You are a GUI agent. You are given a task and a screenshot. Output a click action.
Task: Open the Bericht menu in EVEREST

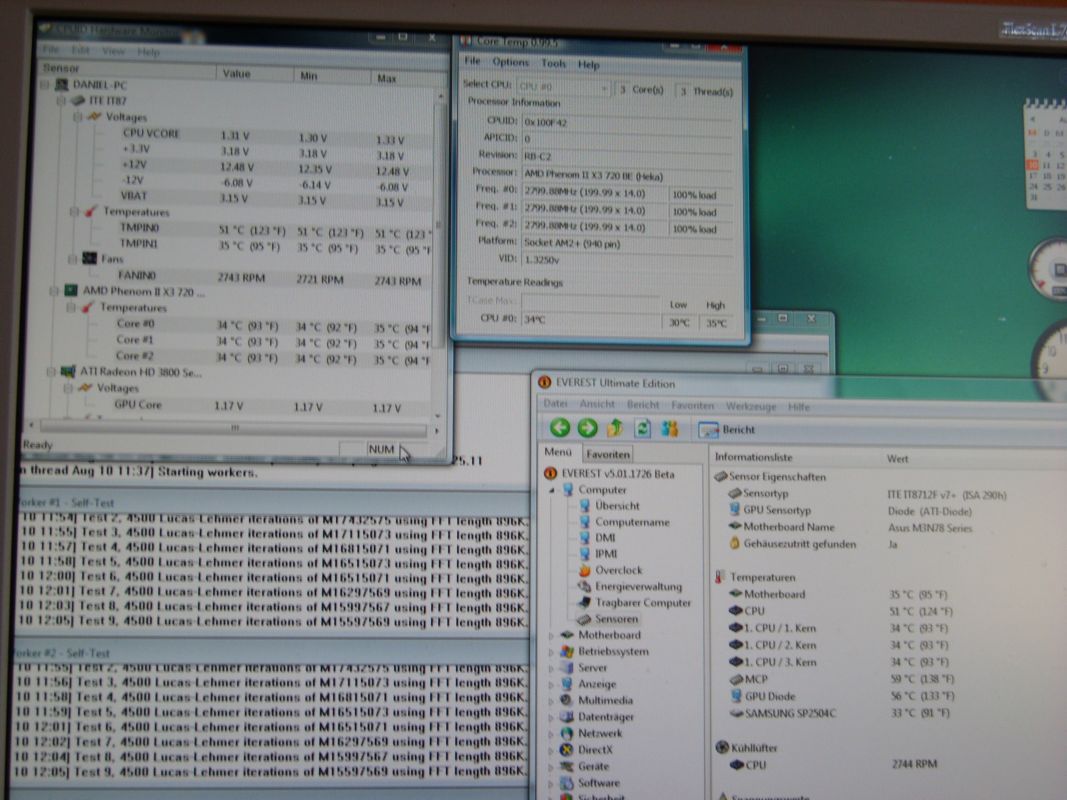coord(642,405)
